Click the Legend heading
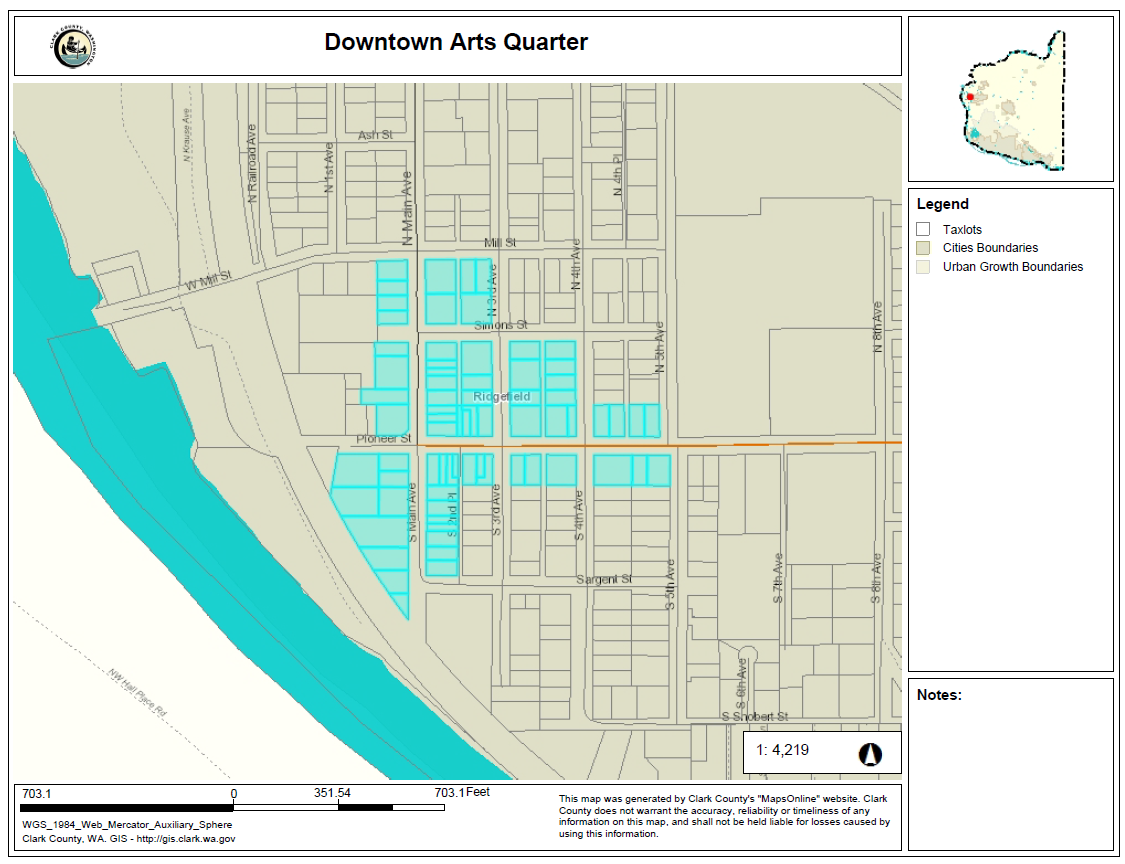Screen dimensions: 1125x864 tap(942, 204)
